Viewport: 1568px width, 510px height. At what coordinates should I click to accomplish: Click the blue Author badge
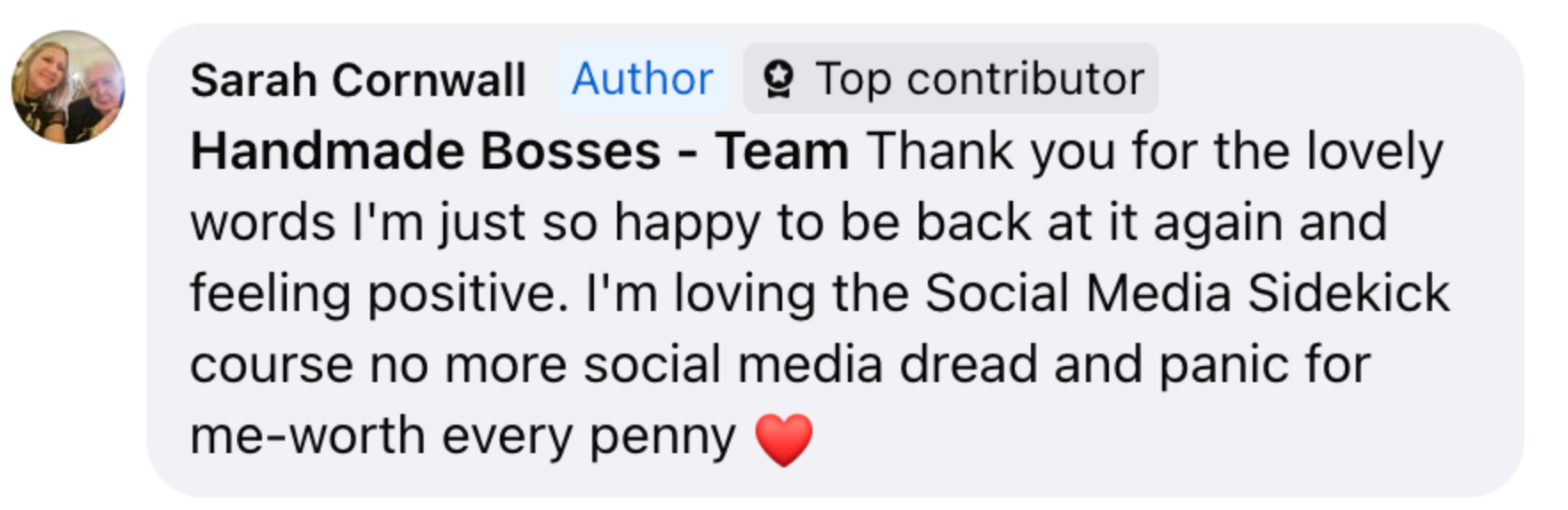point(642,79)
